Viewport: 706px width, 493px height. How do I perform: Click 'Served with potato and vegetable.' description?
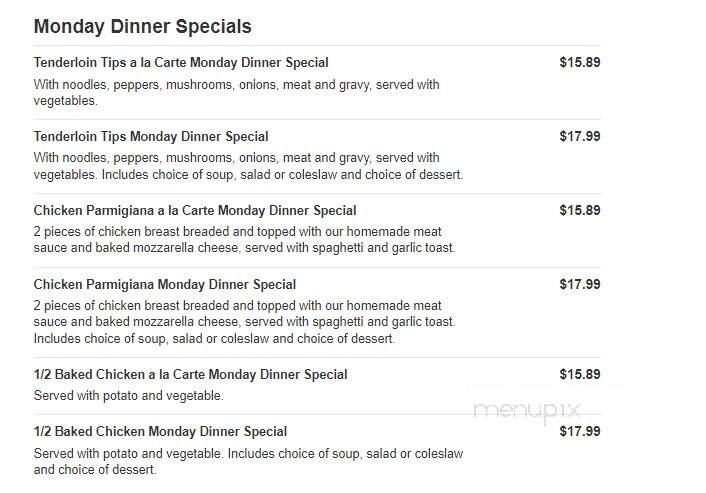tap(128, 396)
